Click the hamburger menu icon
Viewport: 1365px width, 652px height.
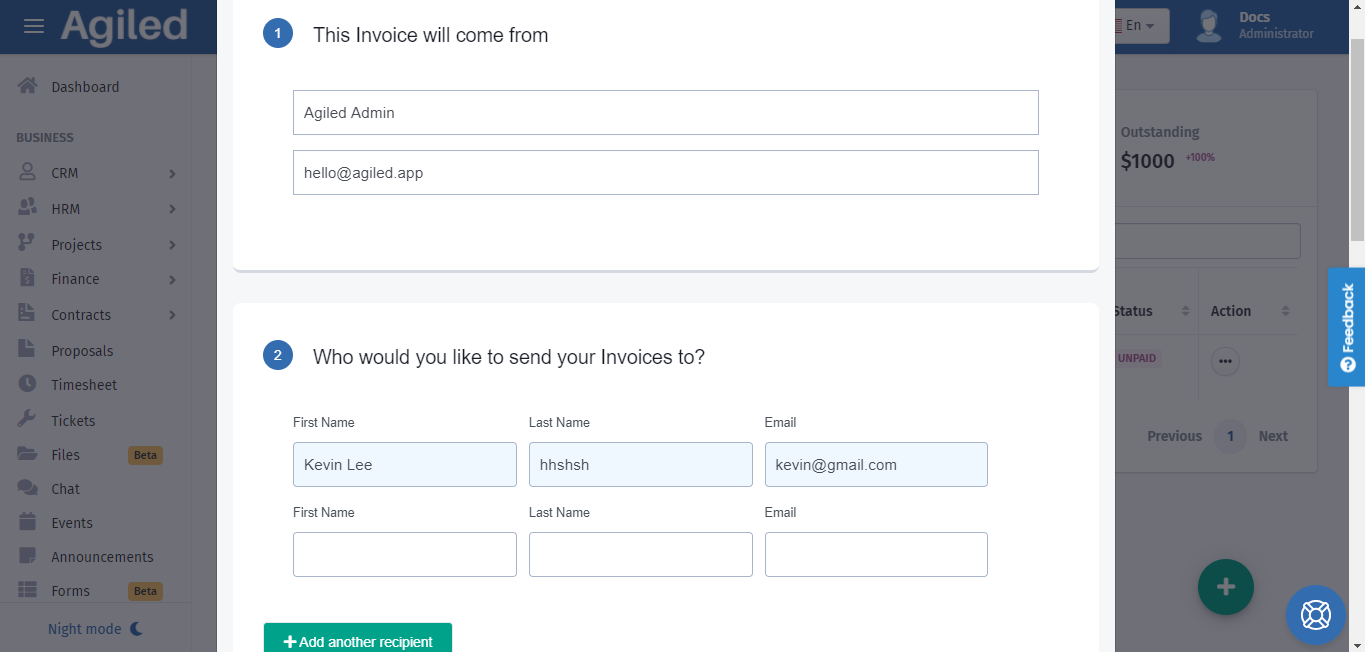[x=34, y=26]
